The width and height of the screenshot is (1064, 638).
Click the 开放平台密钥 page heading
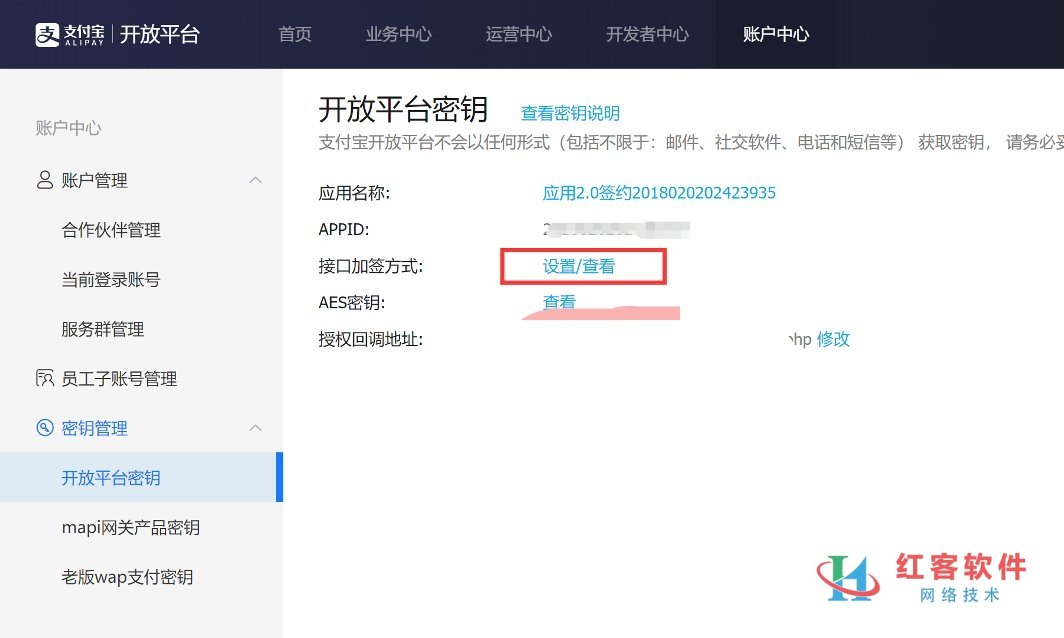tap(404, 109)
